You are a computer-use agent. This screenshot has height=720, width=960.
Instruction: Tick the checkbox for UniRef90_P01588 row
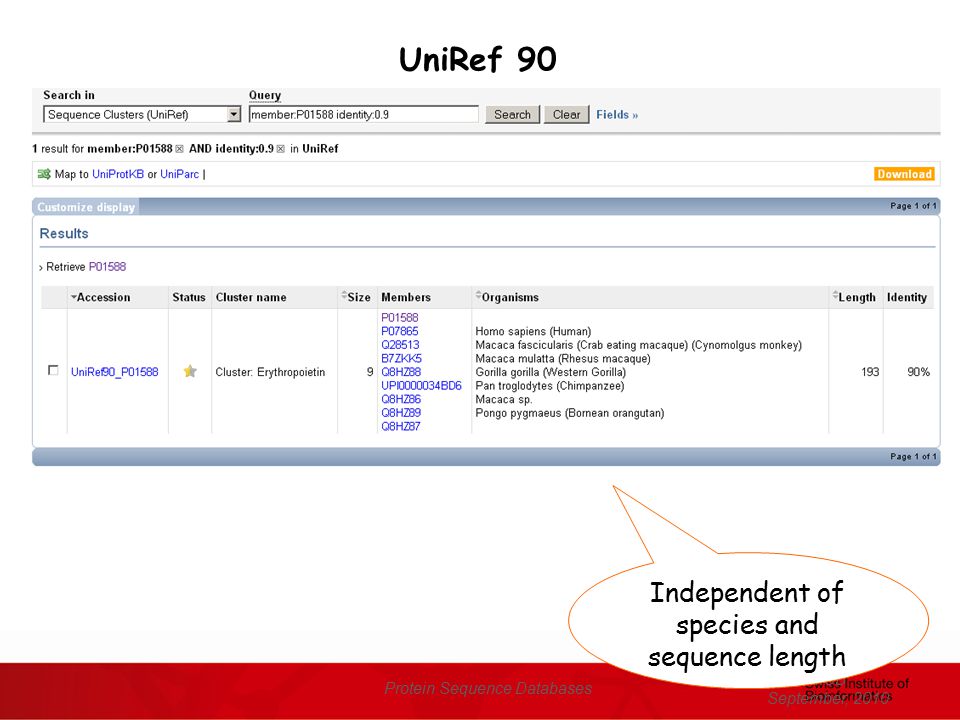53,370
